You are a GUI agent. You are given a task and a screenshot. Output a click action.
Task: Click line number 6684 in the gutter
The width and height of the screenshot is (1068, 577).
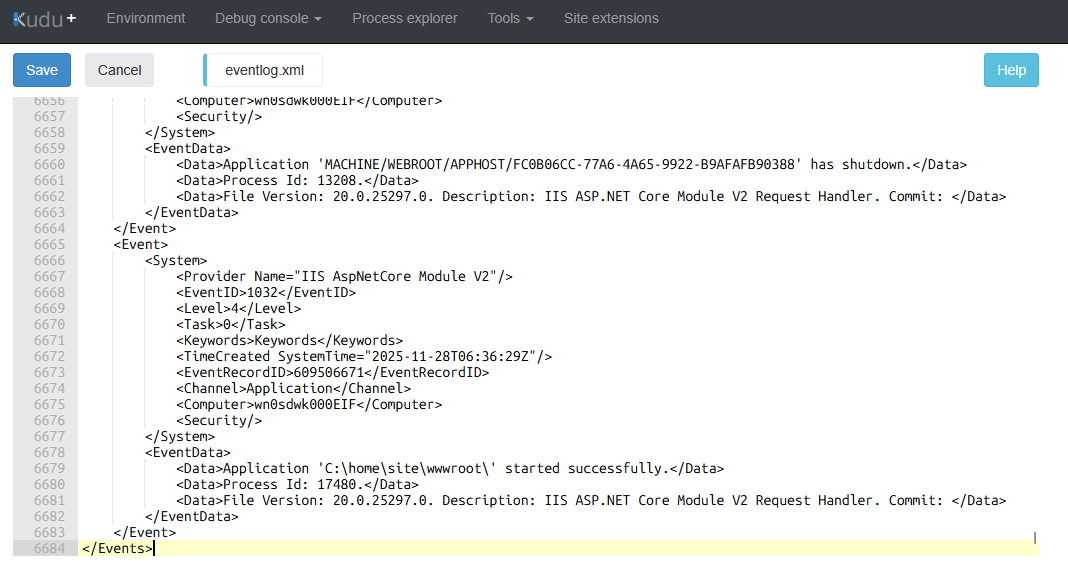pyautogui.click(x=48, y=548)
